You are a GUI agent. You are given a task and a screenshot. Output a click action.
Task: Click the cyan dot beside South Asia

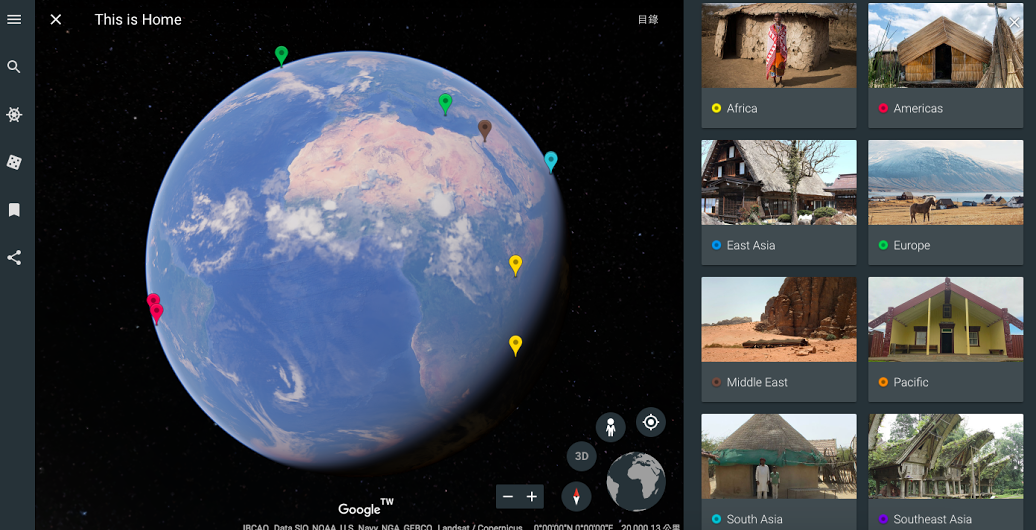tap(716, 519)
